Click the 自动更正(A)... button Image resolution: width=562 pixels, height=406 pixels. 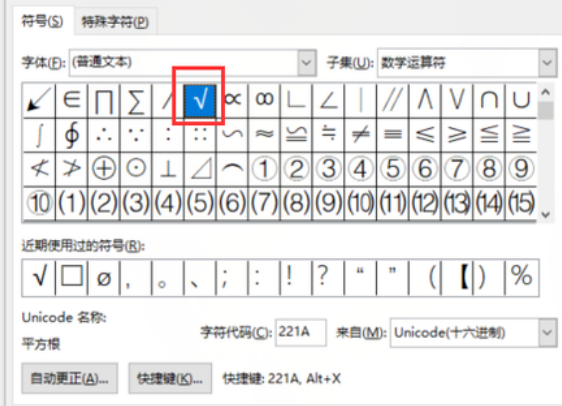69,378
